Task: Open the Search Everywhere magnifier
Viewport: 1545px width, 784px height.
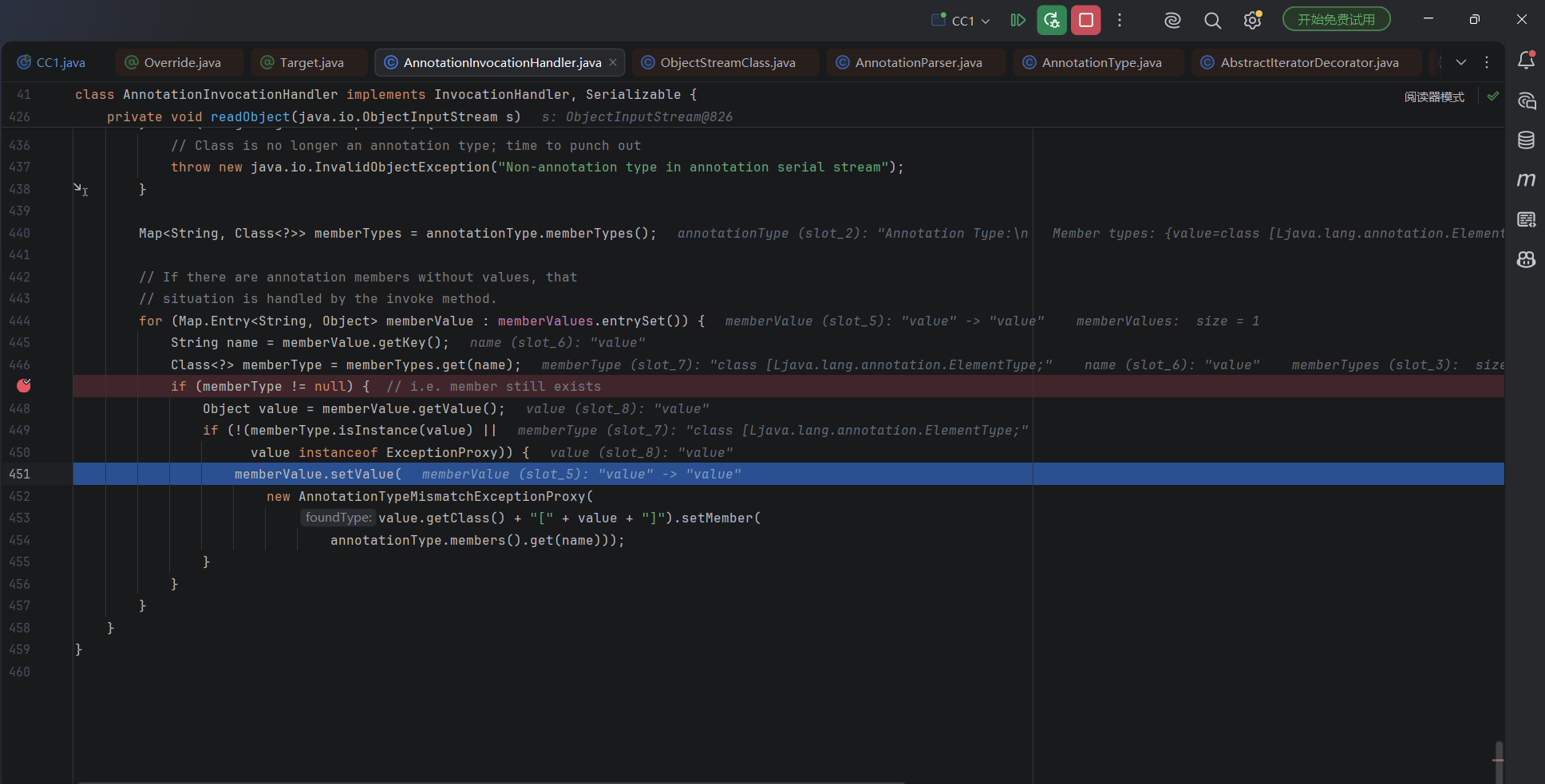Action: click(x=1212, y=21)
